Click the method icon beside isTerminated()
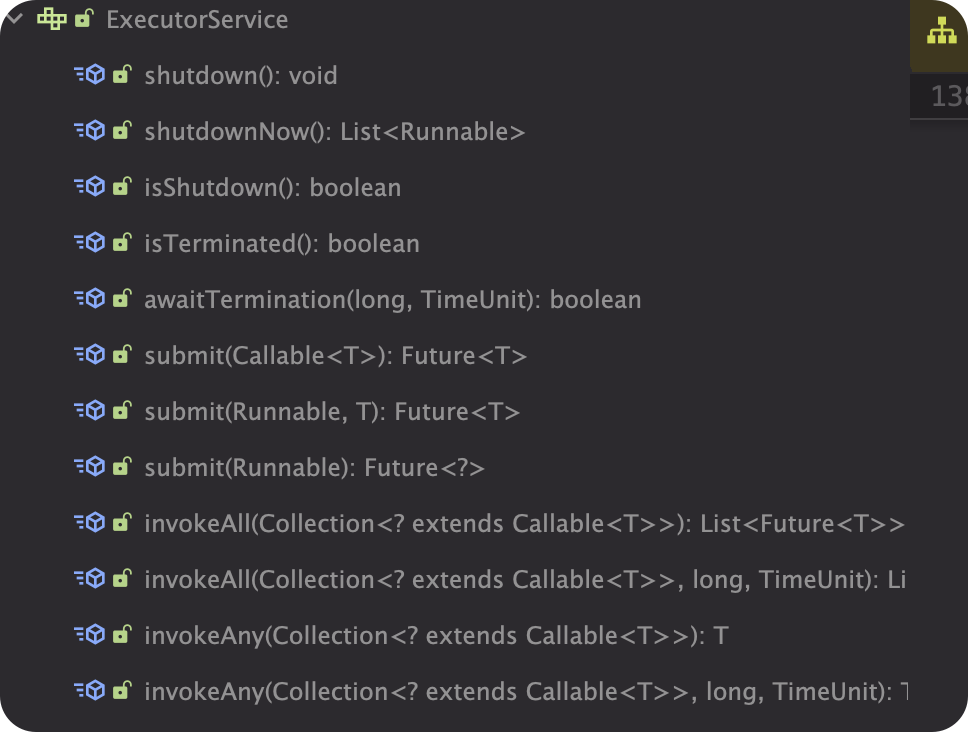968x732 pixels. 91,243
